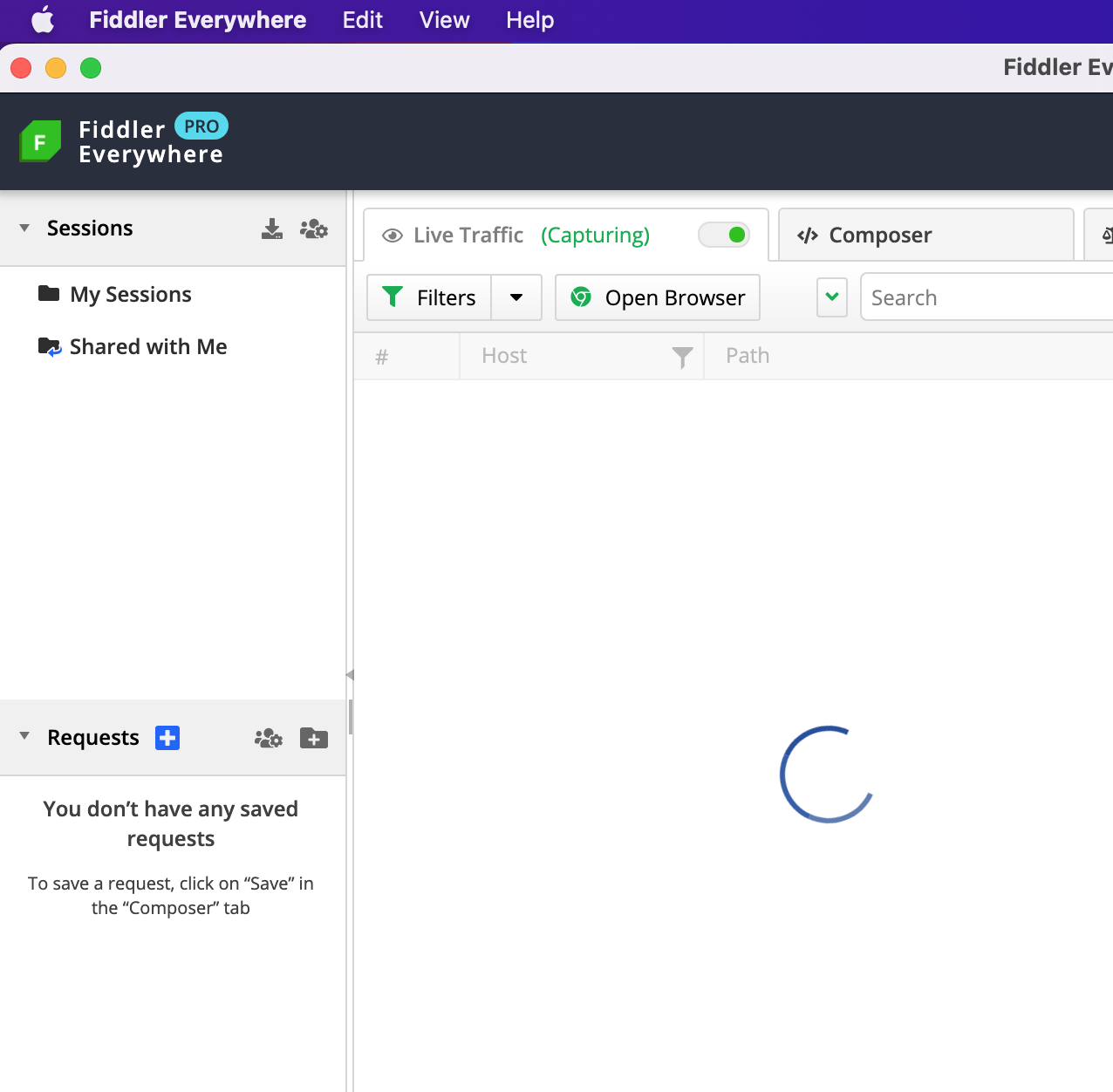Open Requests sharing settings icon

point(269,739)
